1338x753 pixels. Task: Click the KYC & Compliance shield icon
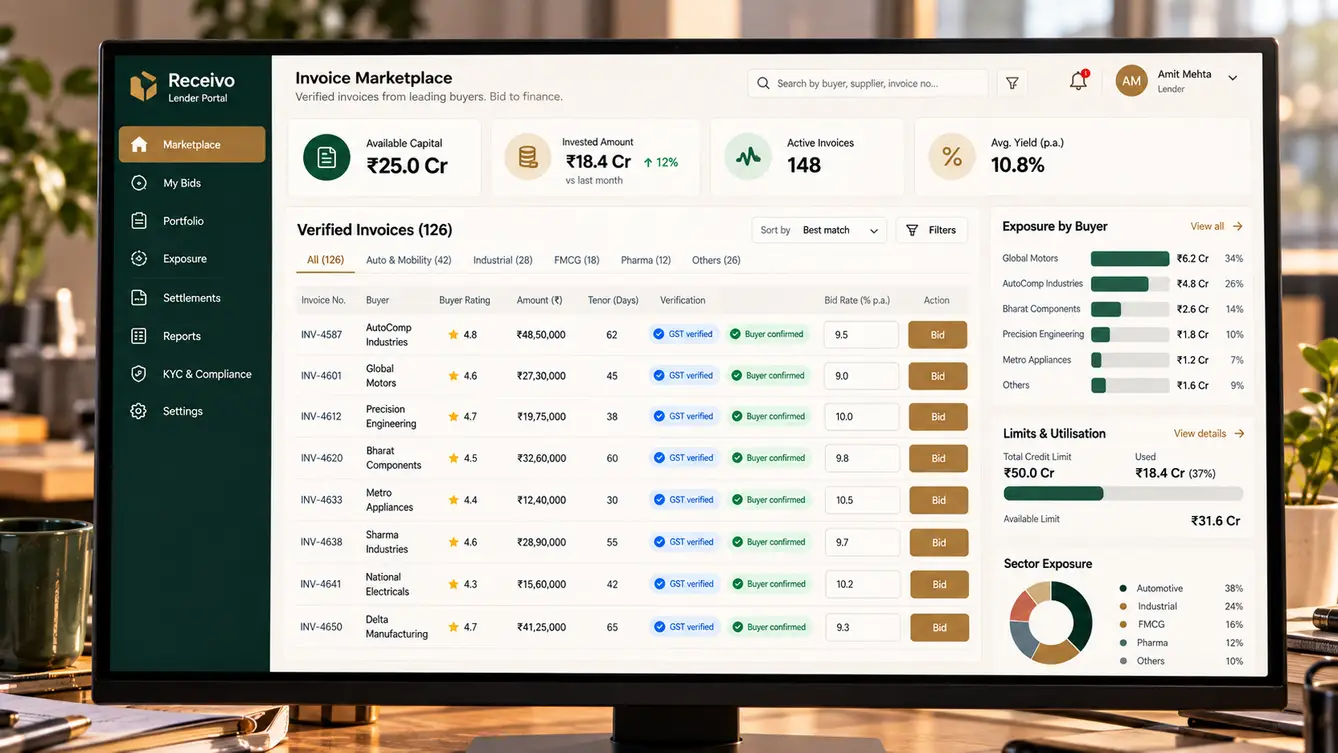[140, 374]
